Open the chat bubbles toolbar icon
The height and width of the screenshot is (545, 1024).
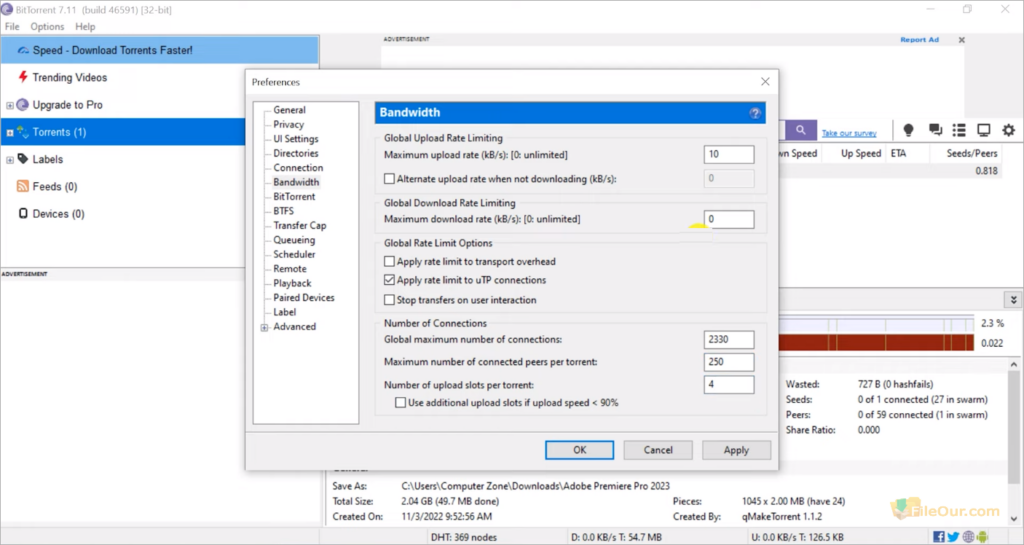(935, 130)
